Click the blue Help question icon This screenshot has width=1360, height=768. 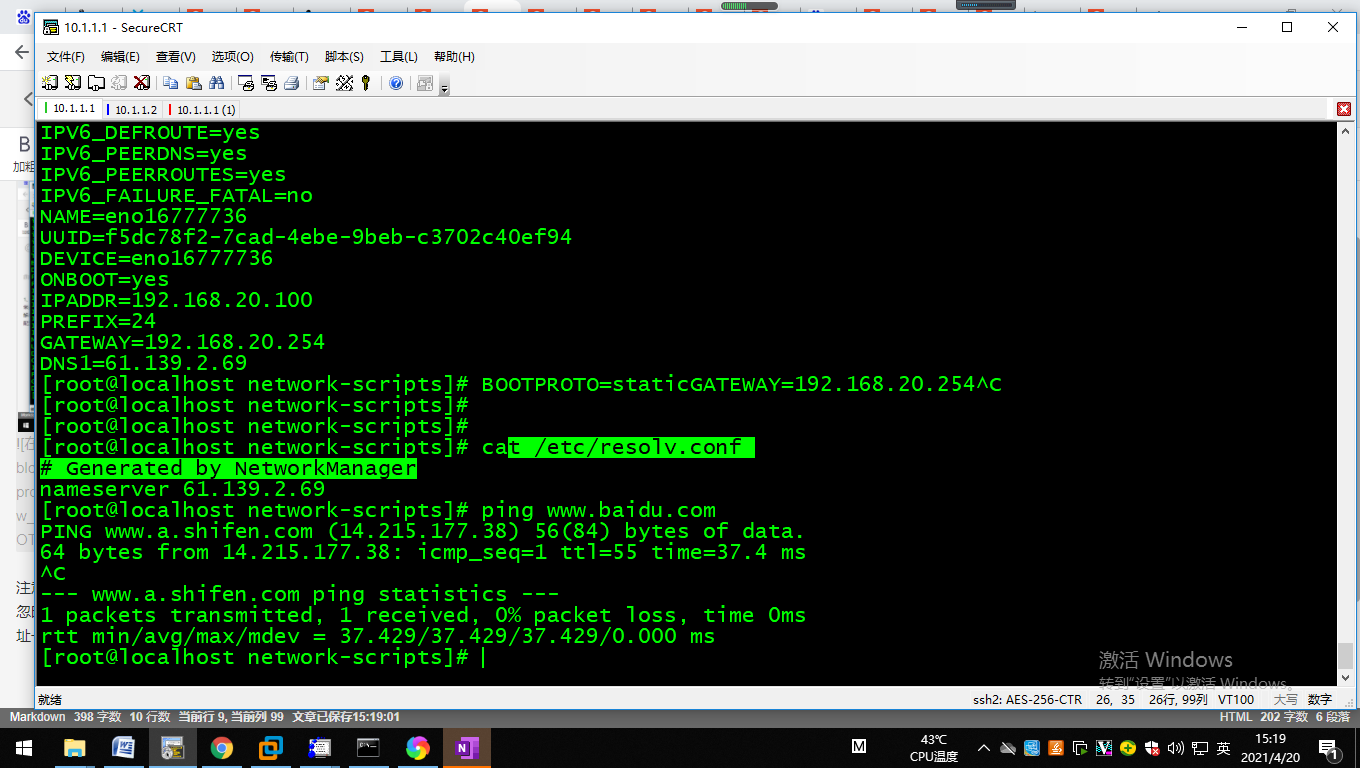tap(396, 83)
